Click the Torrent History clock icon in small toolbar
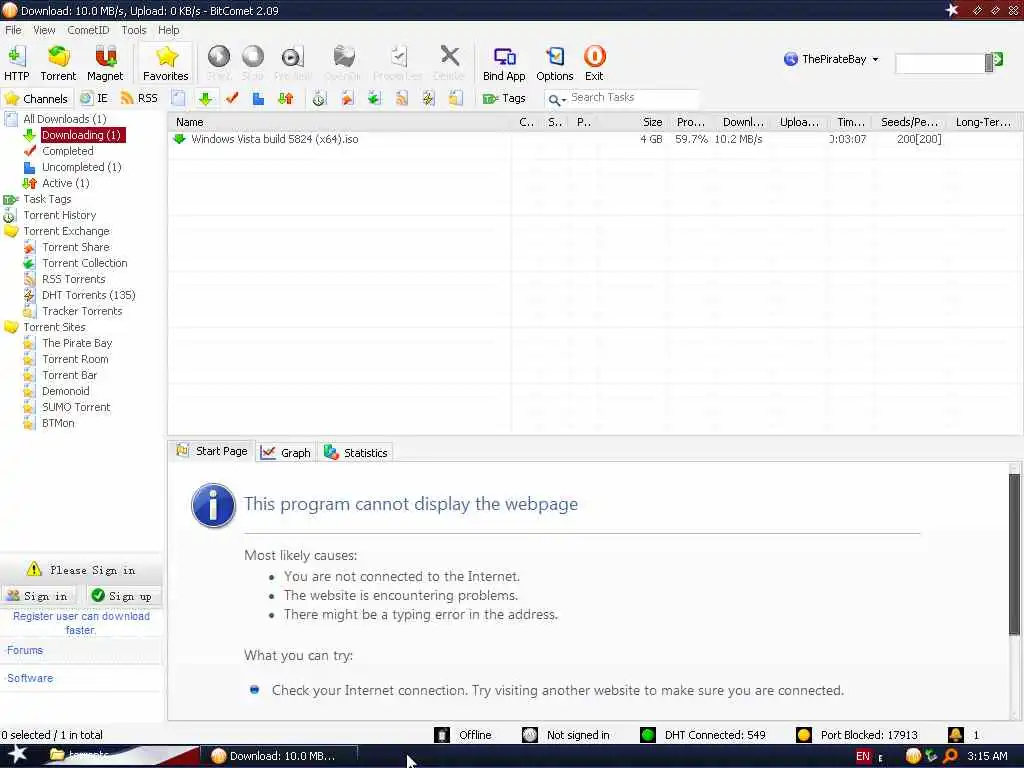Image resolution: width=1024 pixels, height=768 pixels. 319,99
